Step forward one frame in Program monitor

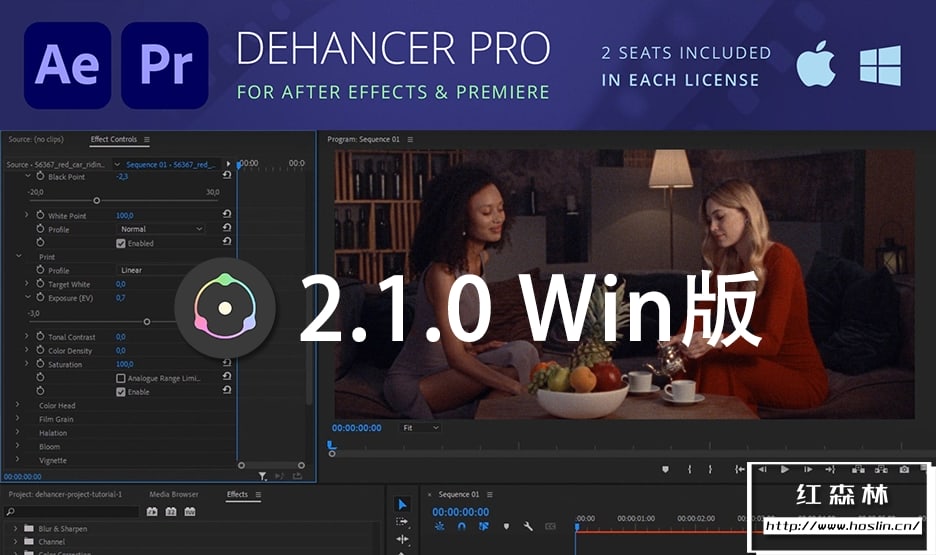click(807, 469)
